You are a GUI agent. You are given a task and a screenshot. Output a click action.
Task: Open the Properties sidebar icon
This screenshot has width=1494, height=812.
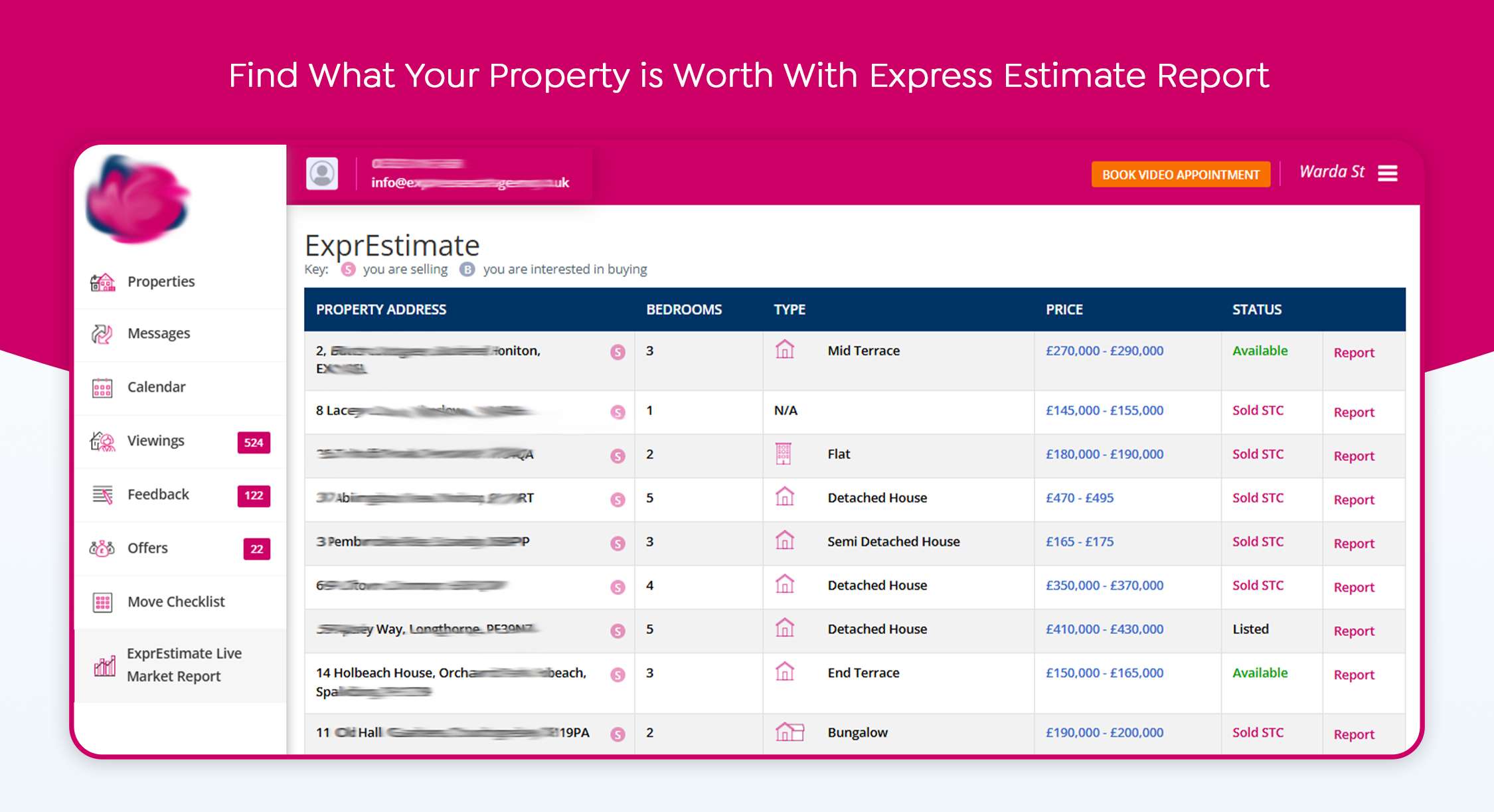click(x=102, y=282)
